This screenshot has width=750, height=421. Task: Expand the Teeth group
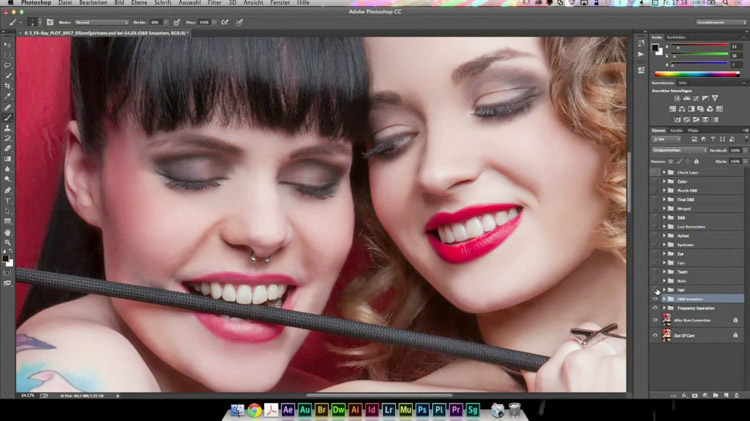664,272
